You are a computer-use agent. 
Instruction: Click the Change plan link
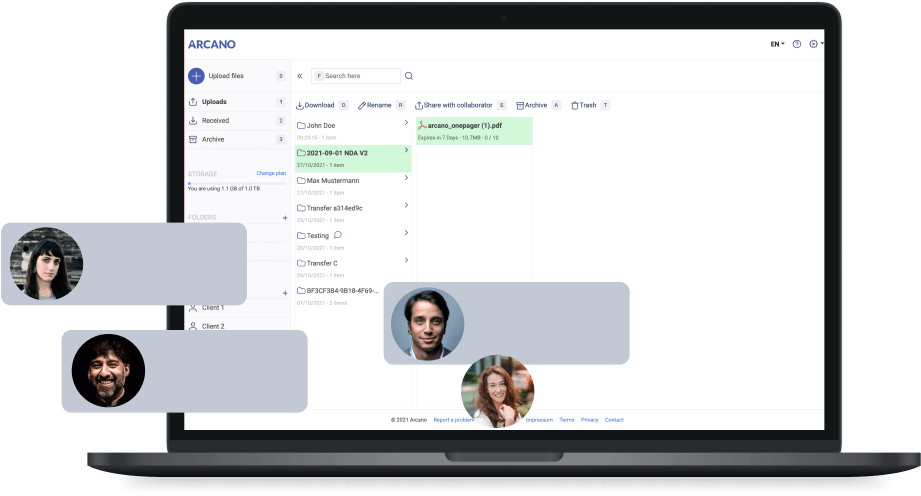[271, 173]
